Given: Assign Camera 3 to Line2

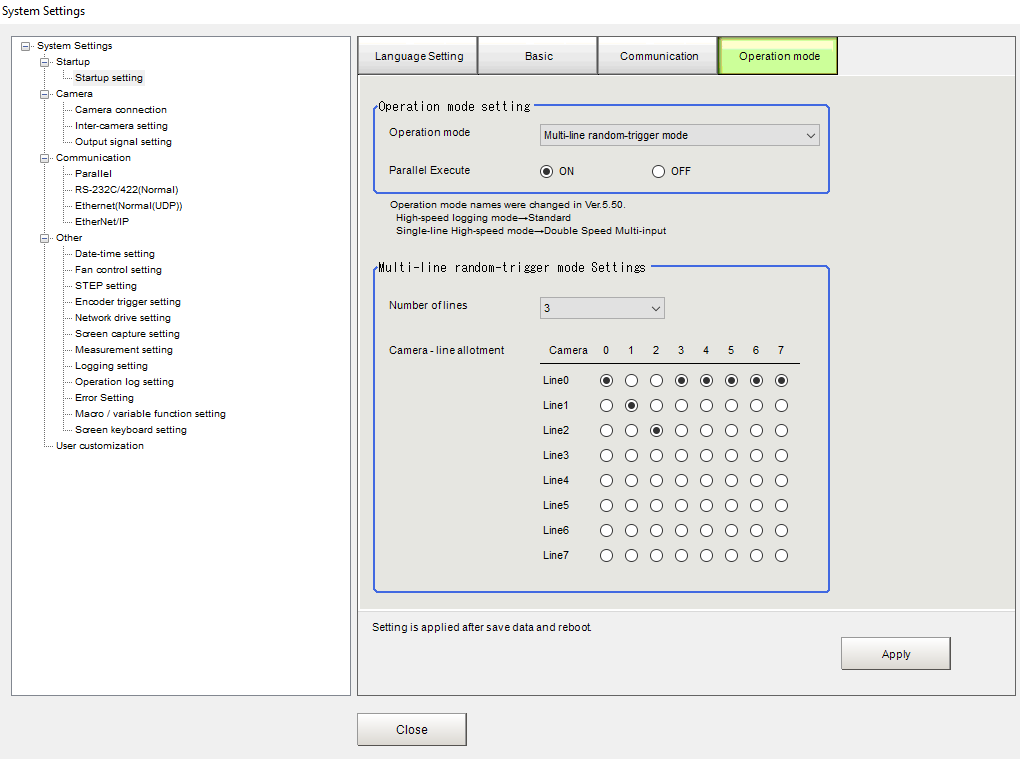Looking at the screenshot, I should pyautogui.click(x=681, y=431).
